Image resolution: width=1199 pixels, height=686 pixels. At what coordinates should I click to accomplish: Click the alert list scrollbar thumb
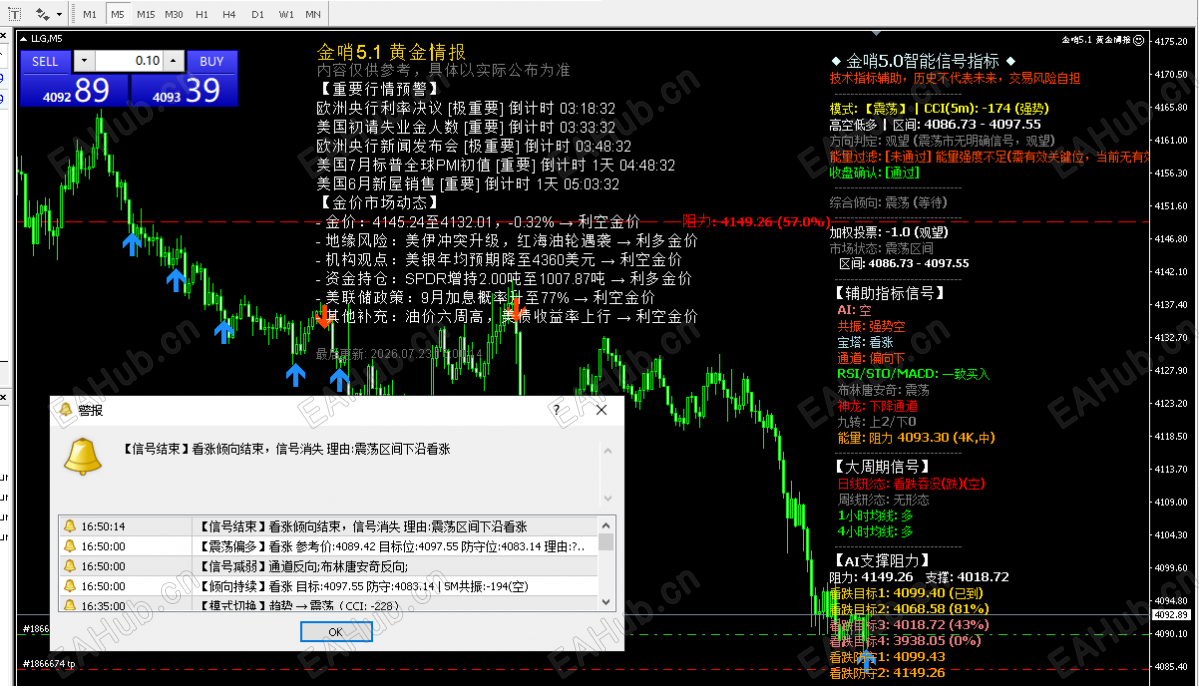[x=606, y=541]
